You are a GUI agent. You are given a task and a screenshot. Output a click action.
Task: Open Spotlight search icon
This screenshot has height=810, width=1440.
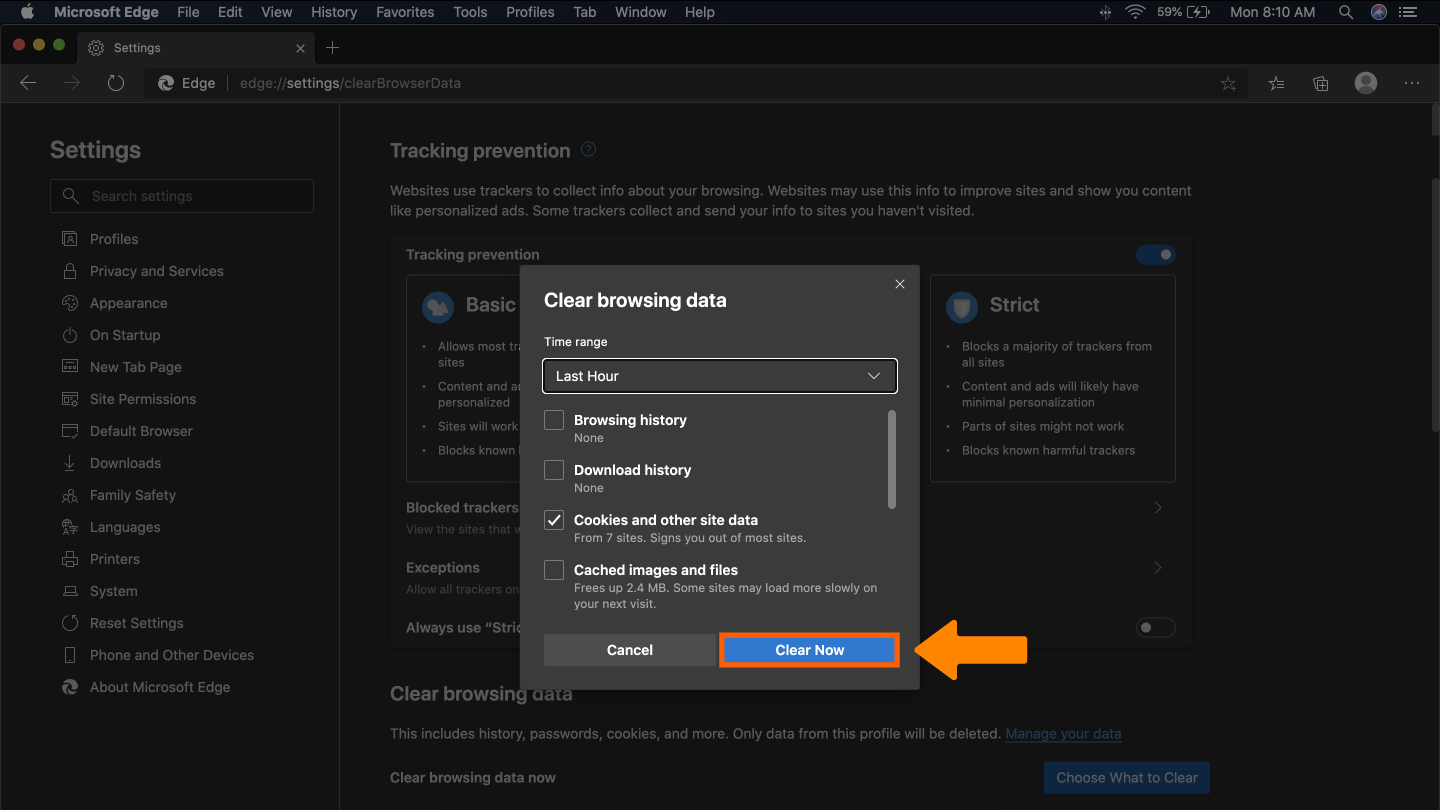coord(1346,12)
